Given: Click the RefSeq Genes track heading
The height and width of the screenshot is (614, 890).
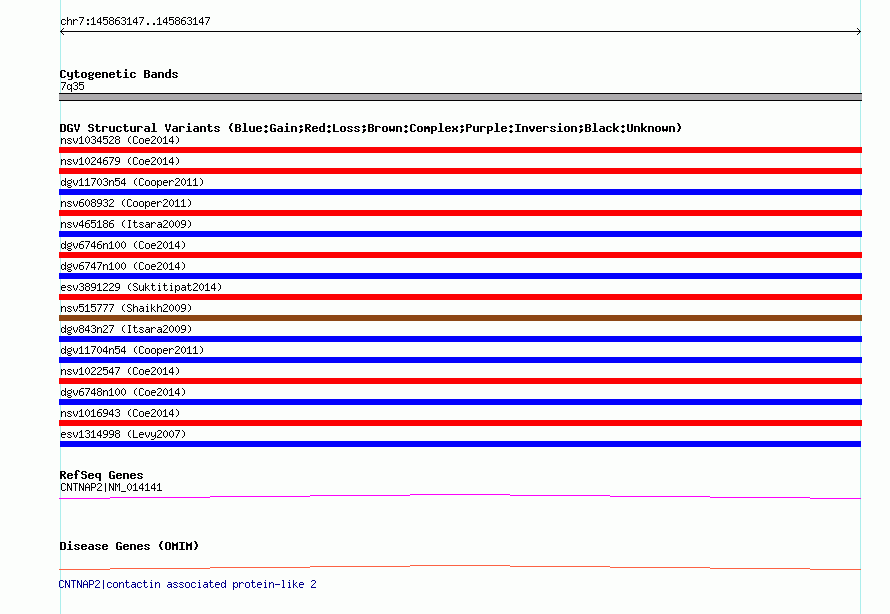Looking at the screenshot, I should 101,475.
